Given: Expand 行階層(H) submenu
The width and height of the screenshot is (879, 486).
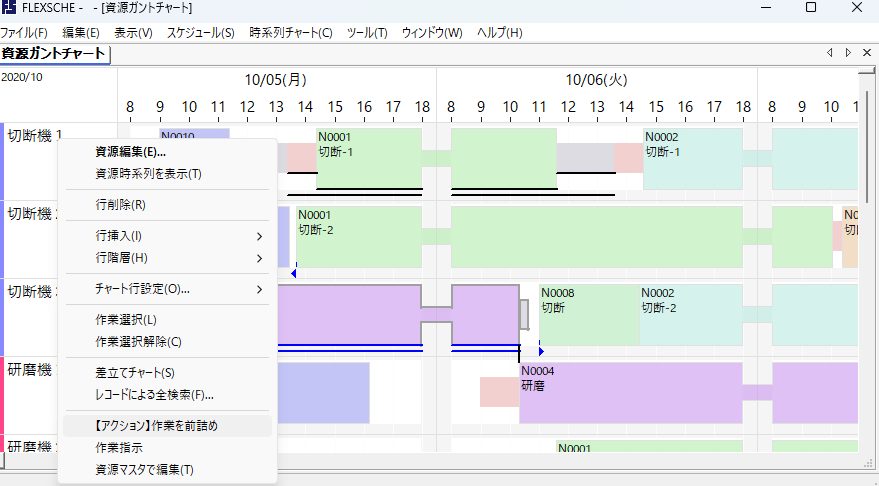Looking at the screenshot, I should click(x=167, y=258).
